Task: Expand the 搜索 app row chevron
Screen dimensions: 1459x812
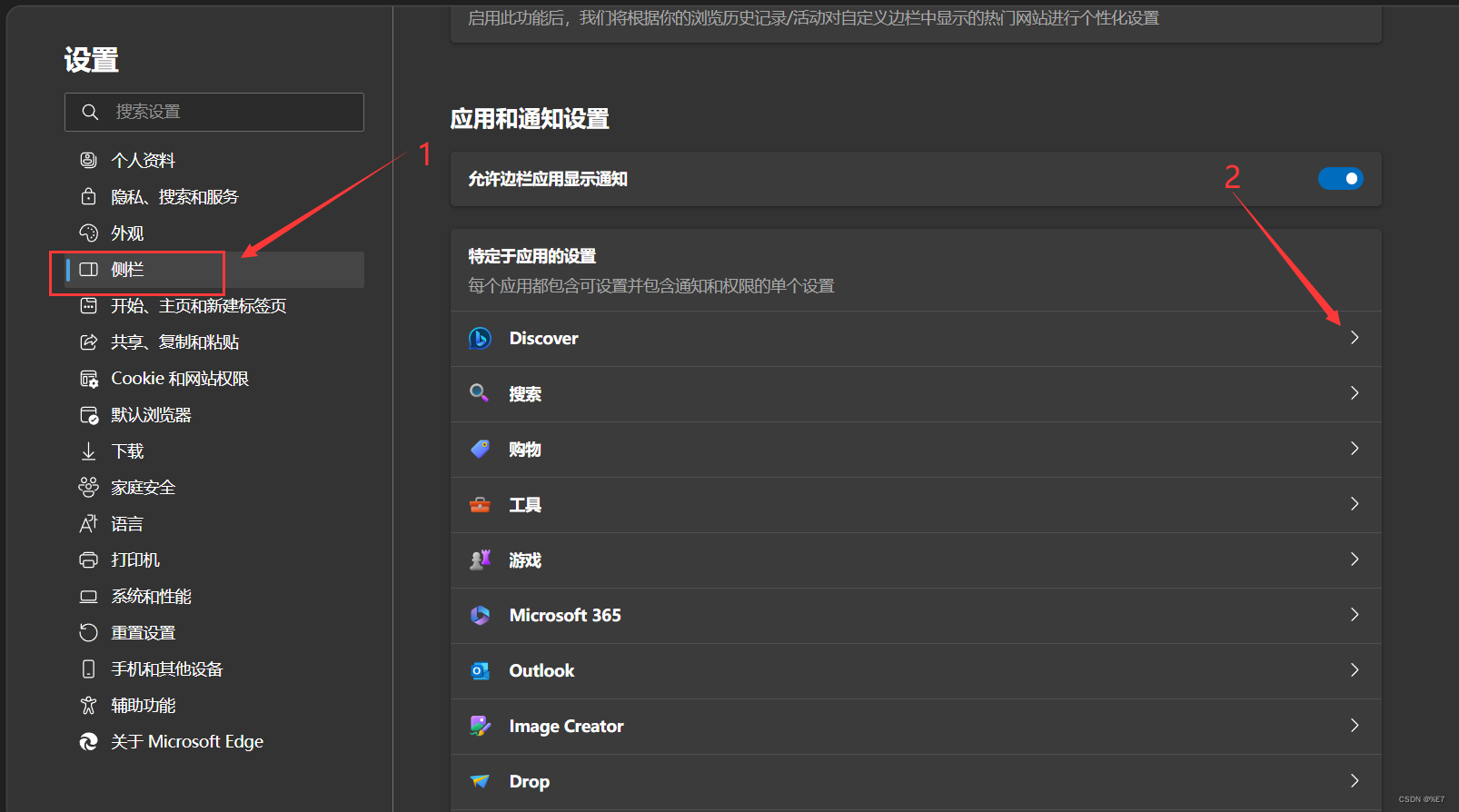Action: pos(1355,393)
